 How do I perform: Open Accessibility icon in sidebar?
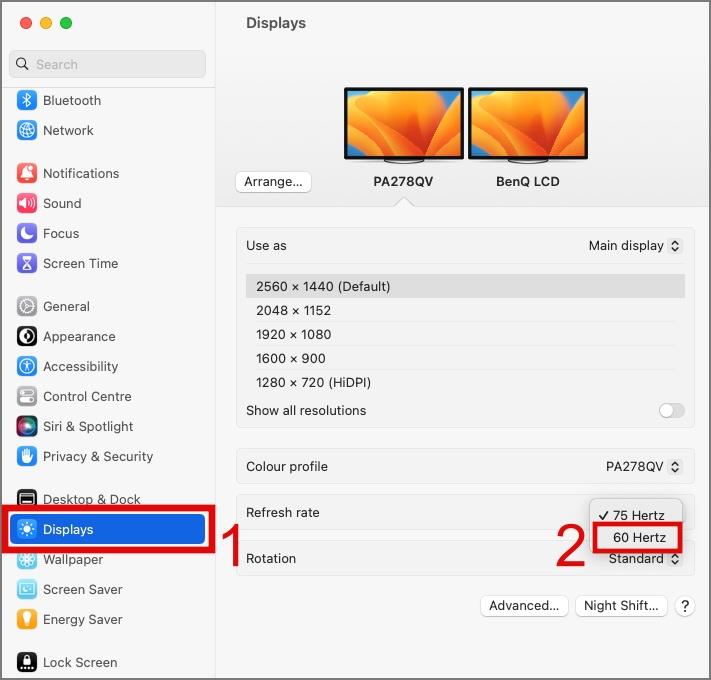27,366
